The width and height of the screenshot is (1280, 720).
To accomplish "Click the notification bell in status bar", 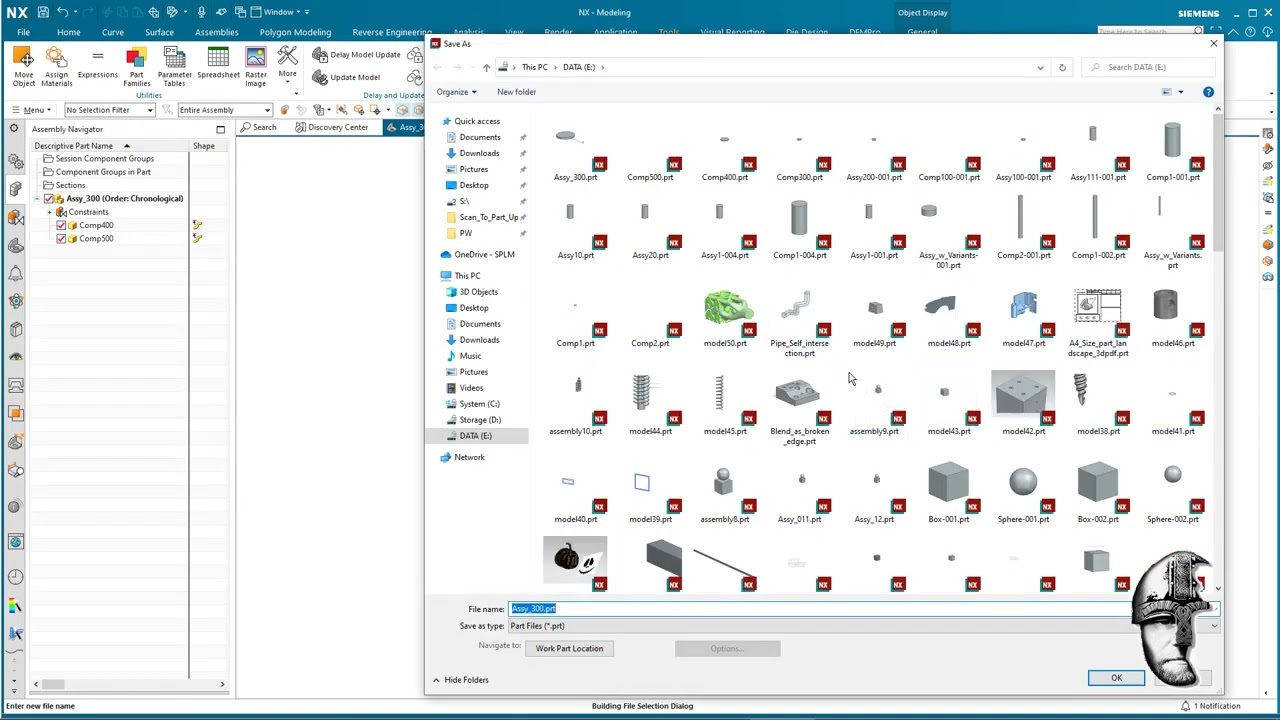I will [x=1185, y=706].
